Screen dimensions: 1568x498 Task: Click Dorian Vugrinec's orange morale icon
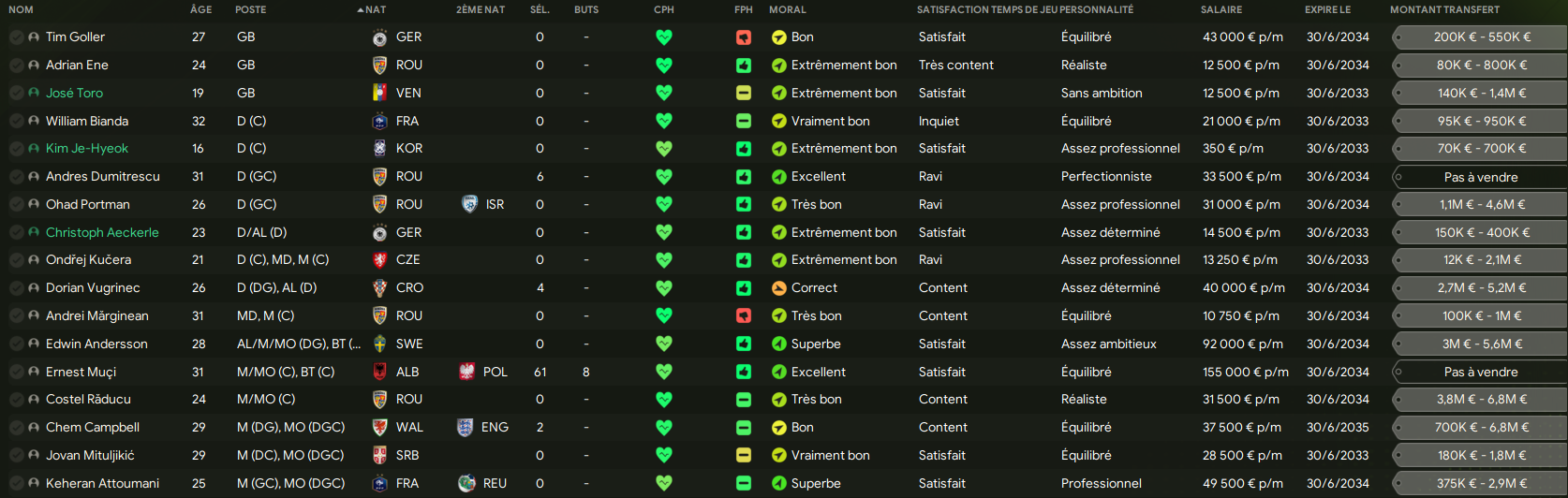point(778,288)
